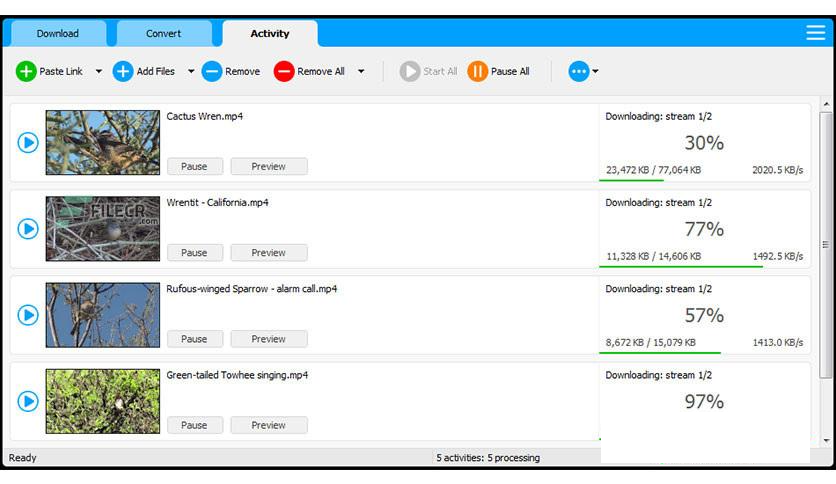This screenshot has height=484, width=836.
Task: Pause the Green-tailed Towhee singing download
Action: 195,425
